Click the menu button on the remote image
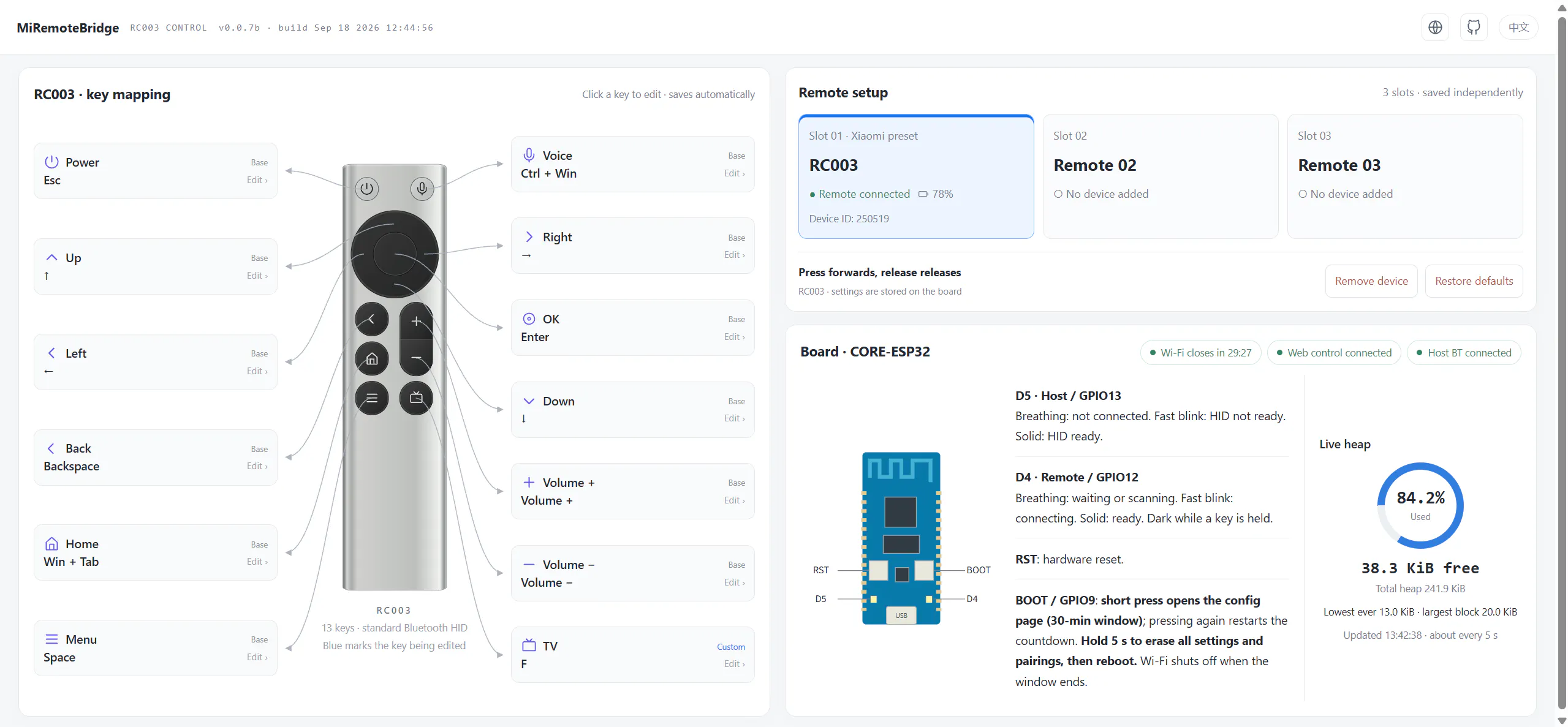1568x727 pixels. pyautogui.click(x=371, y=398)
